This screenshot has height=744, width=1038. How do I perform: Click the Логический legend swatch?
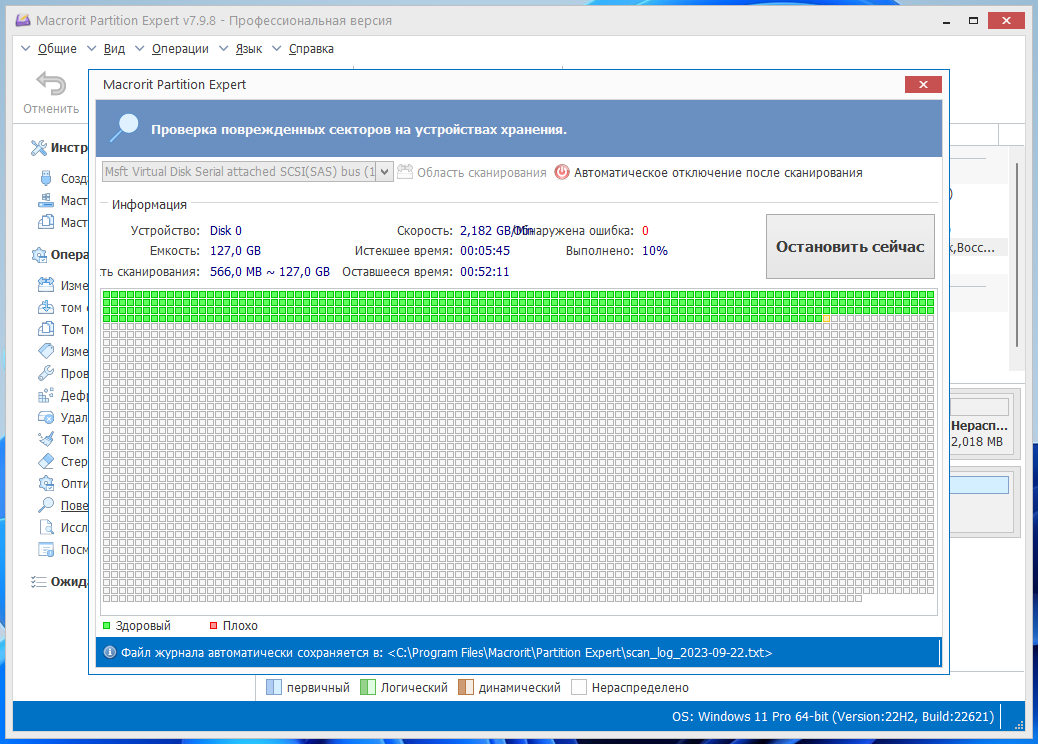point(367,687)
